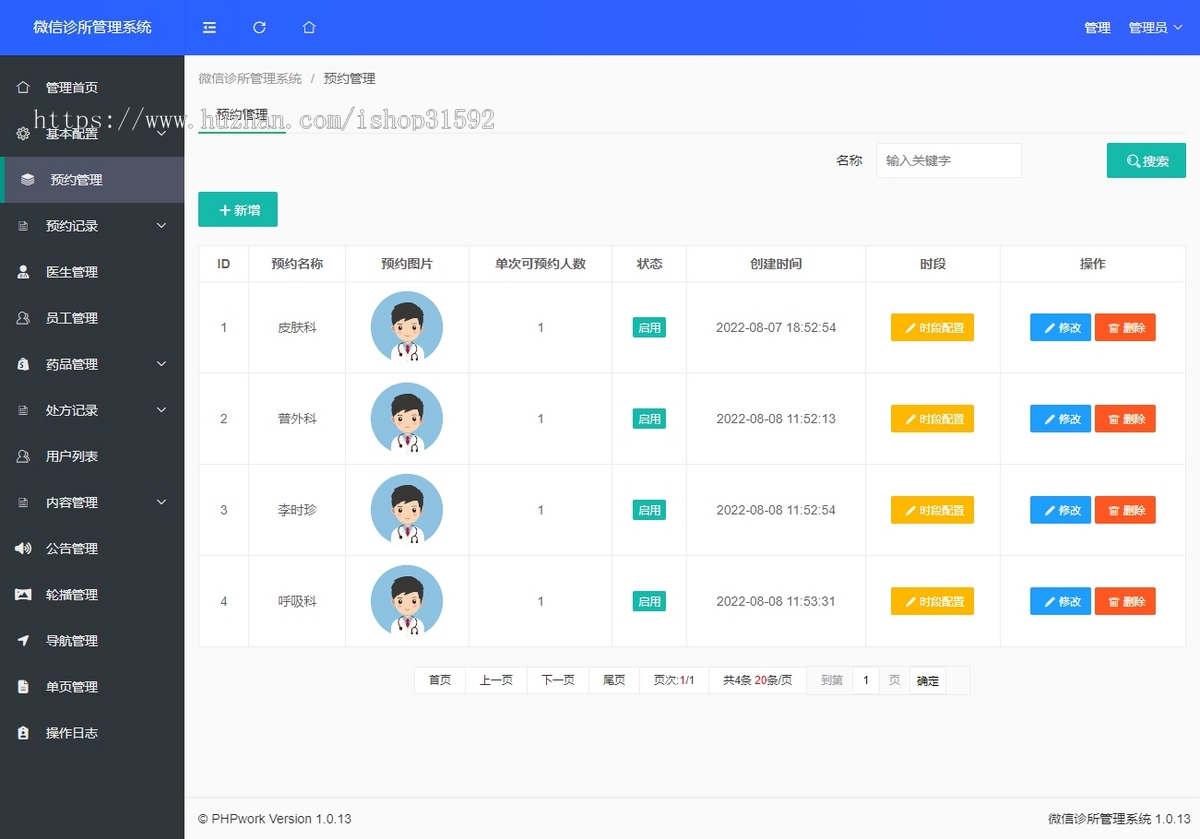Image resolution: width=1200 pixels, height=839 pixels.
Task: Expand the 药品管理 menu chevron
Action: coord(162,364)
